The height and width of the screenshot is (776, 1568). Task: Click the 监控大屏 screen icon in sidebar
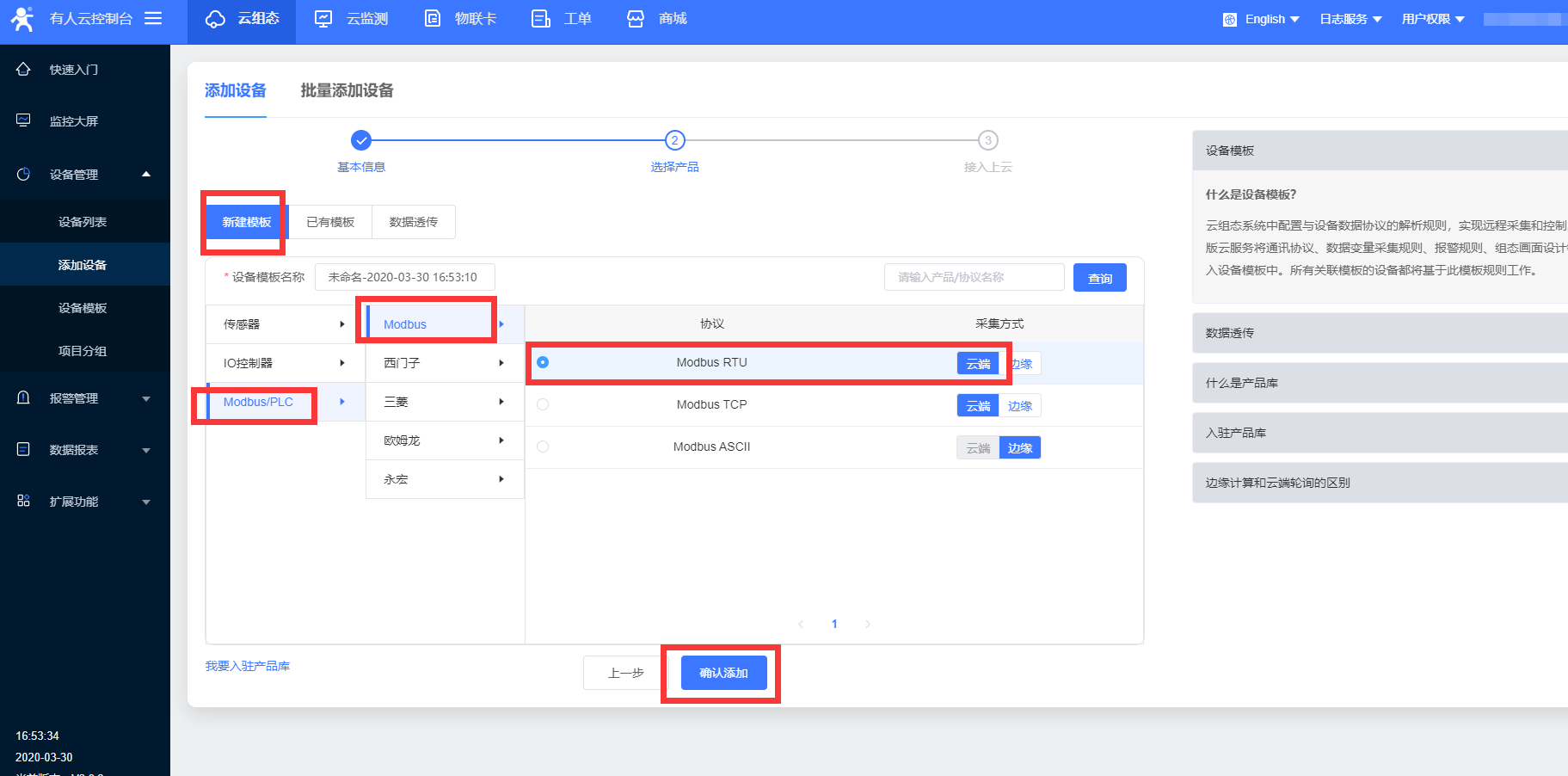[23, 121]
